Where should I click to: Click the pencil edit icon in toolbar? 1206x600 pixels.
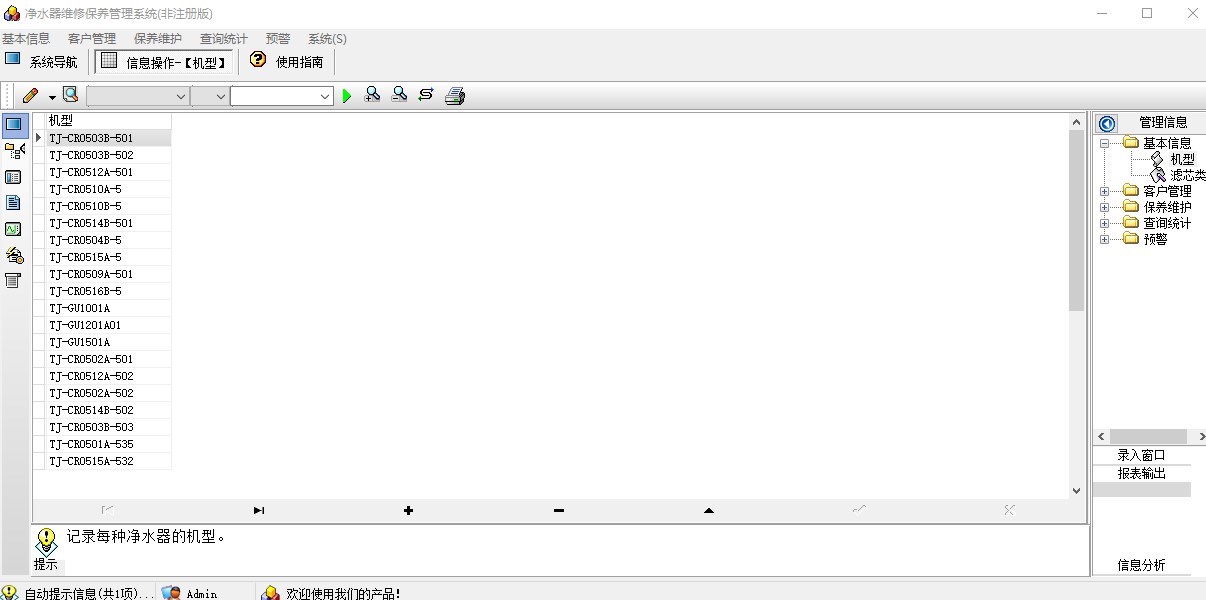30,96
